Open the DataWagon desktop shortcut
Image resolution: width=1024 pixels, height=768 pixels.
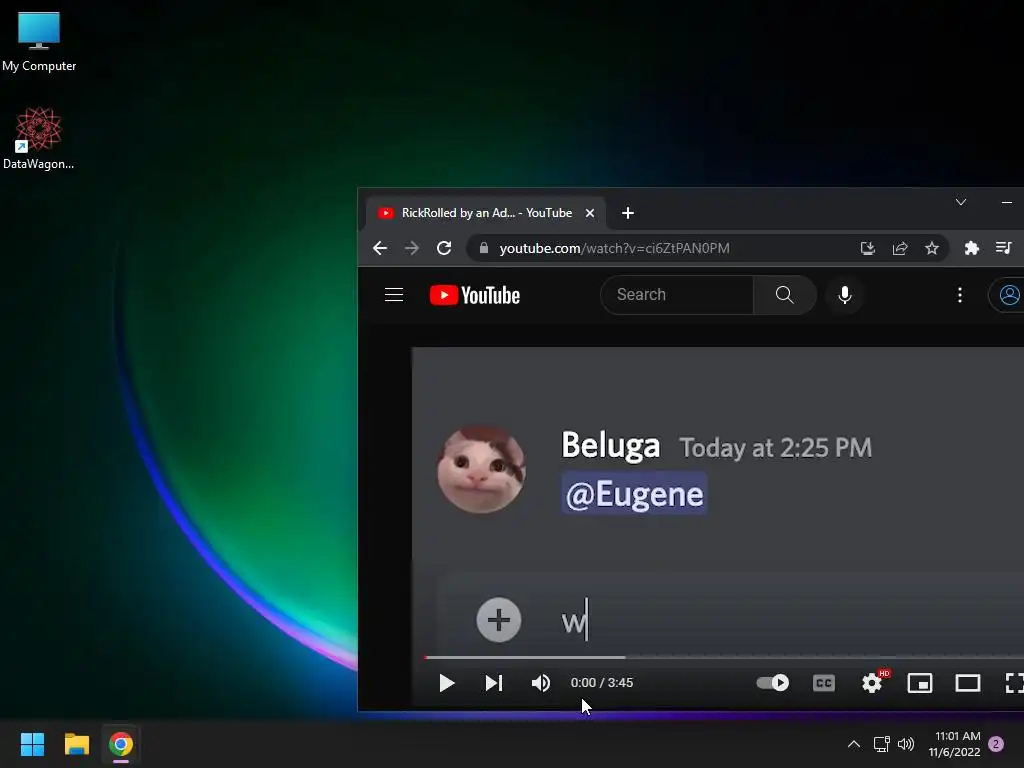[x=39, y=138]
